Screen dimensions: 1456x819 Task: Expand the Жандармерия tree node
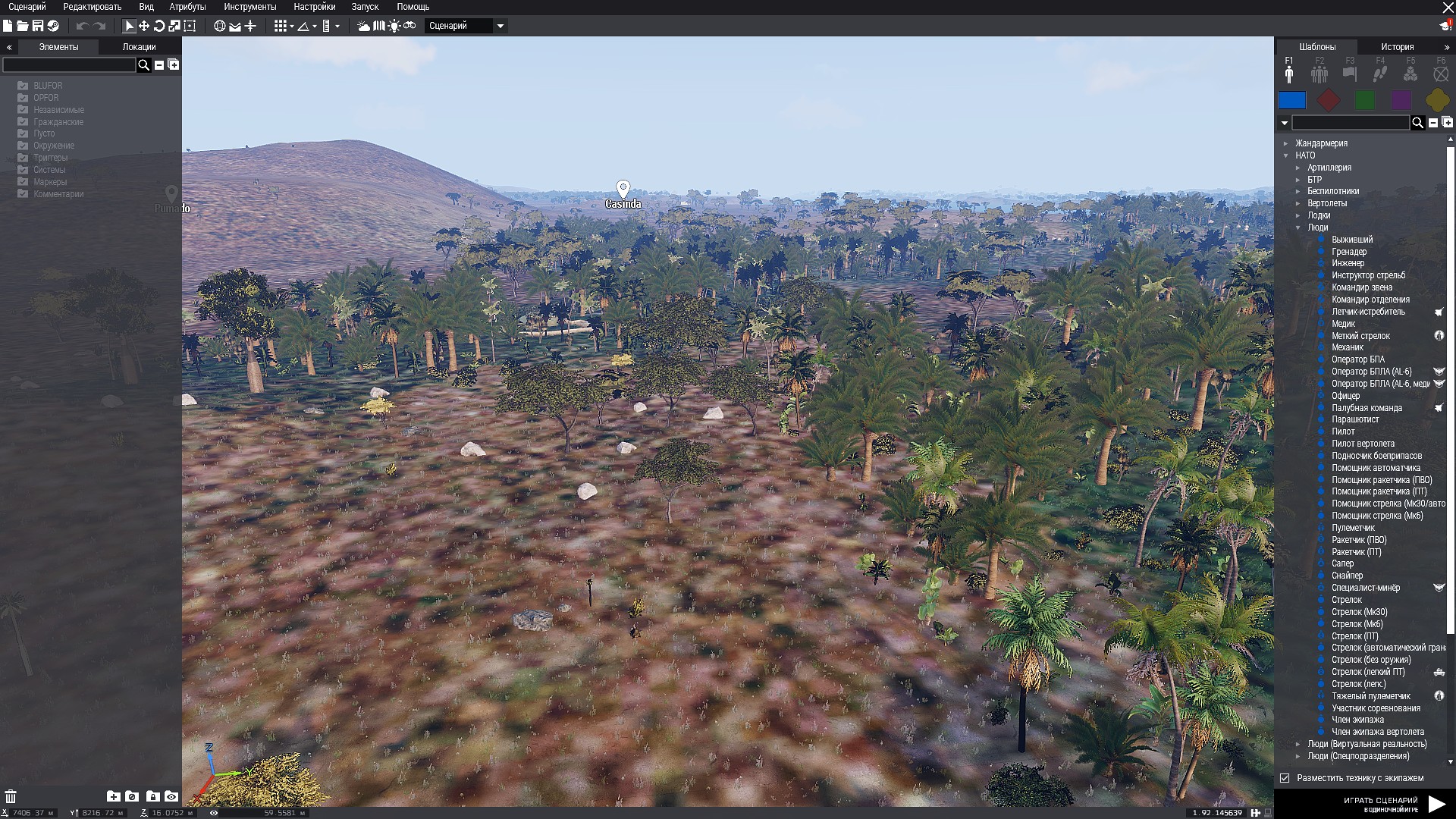(1286, 143)
